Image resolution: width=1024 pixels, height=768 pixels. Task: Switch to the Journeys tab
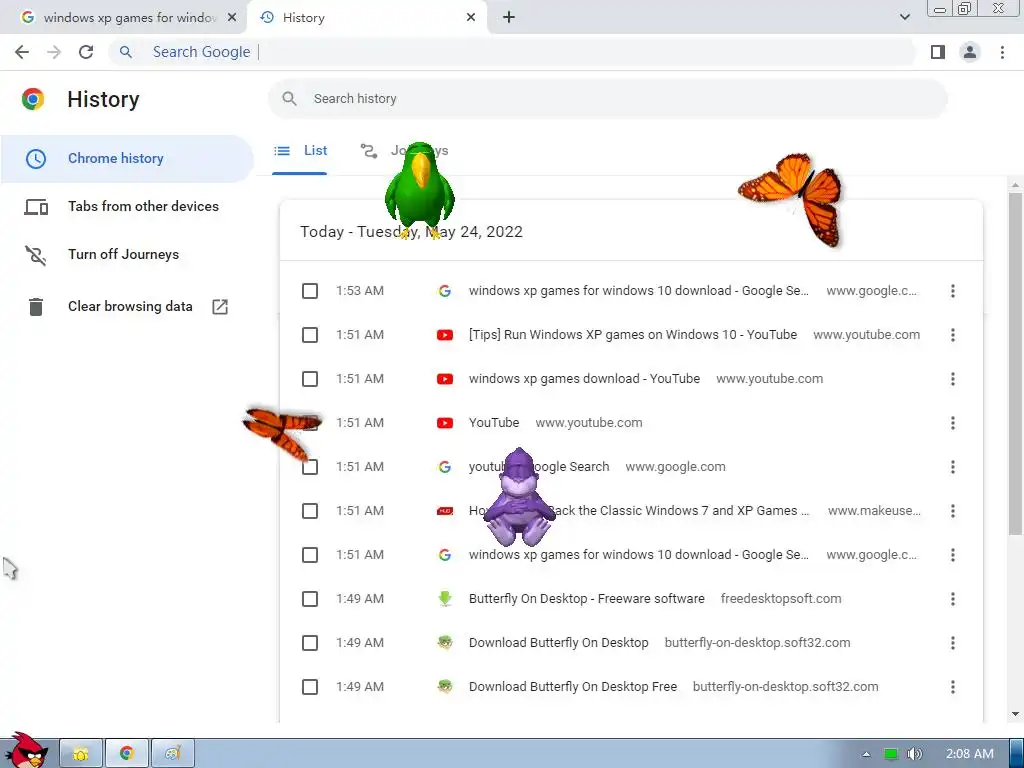404,151
